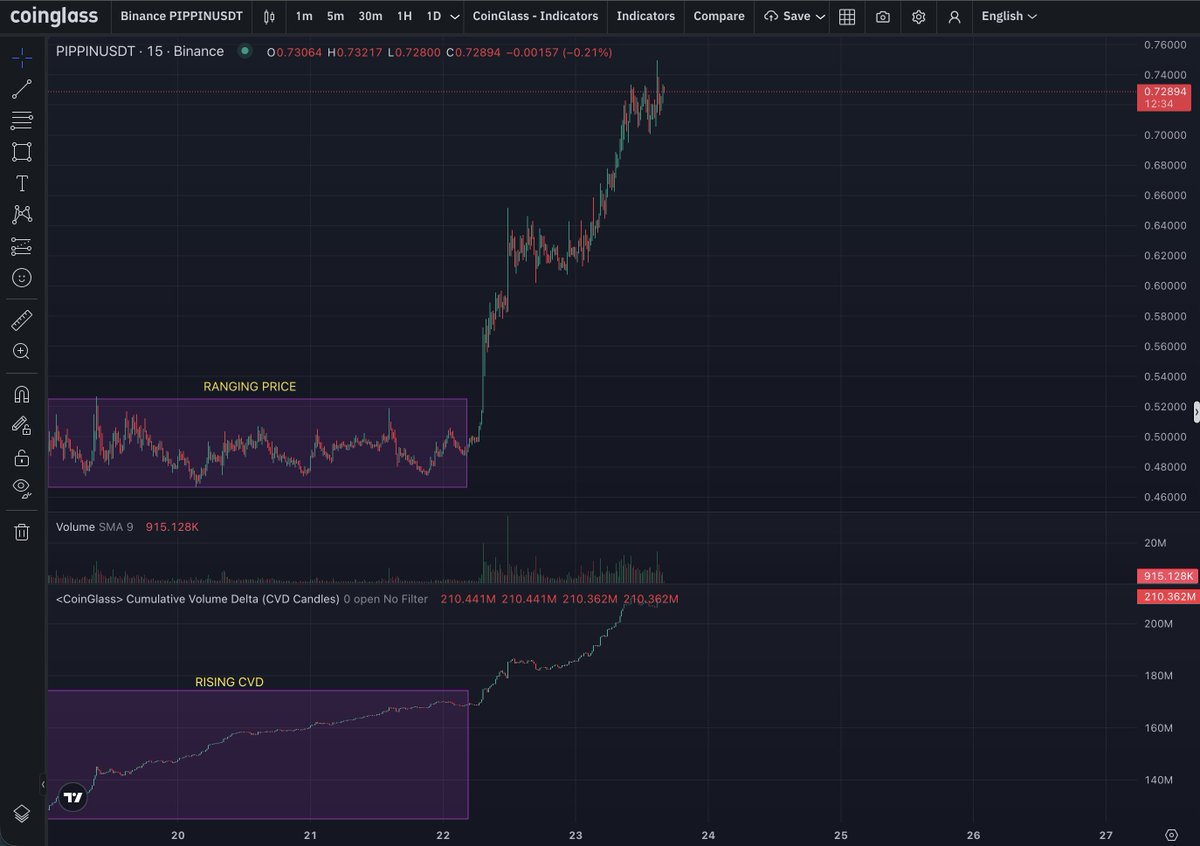Screen dimensions: 1200x846
Task: Switch to the 1m timeframe
Action: [x=304, y=16]
